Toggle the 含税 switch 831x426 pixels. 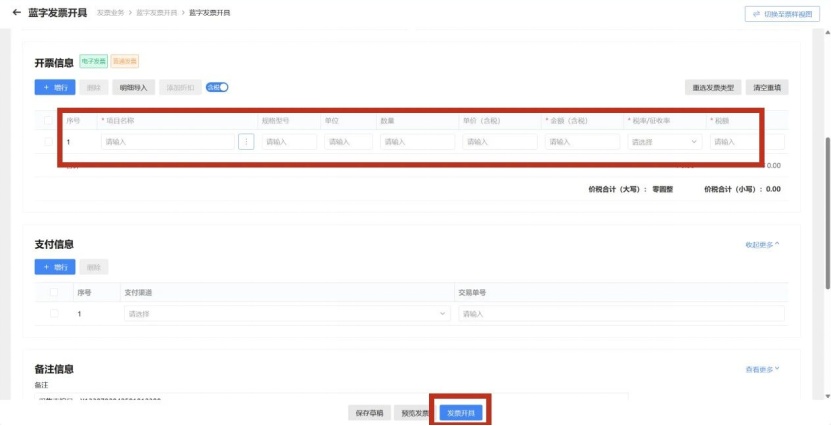click(218, 87)
